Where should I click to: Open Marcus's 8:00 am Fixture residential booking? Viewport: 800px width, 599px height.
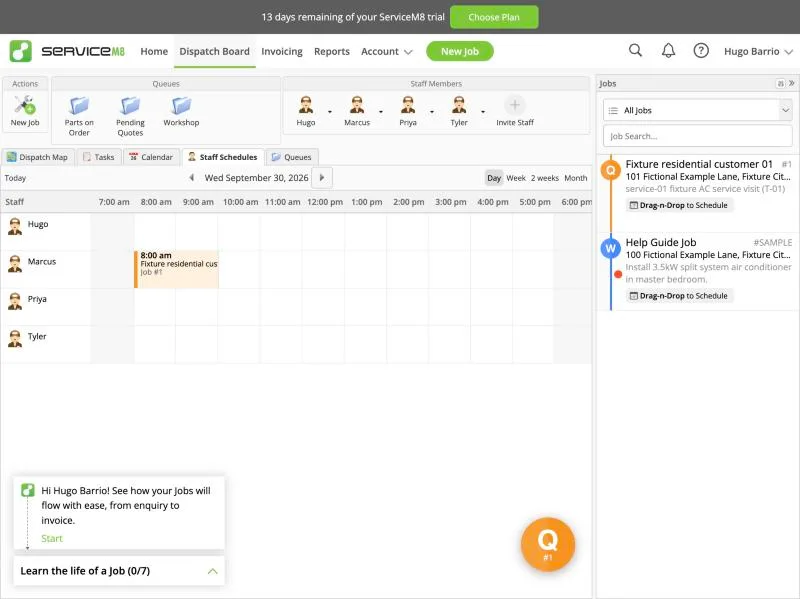coord(177,269)
